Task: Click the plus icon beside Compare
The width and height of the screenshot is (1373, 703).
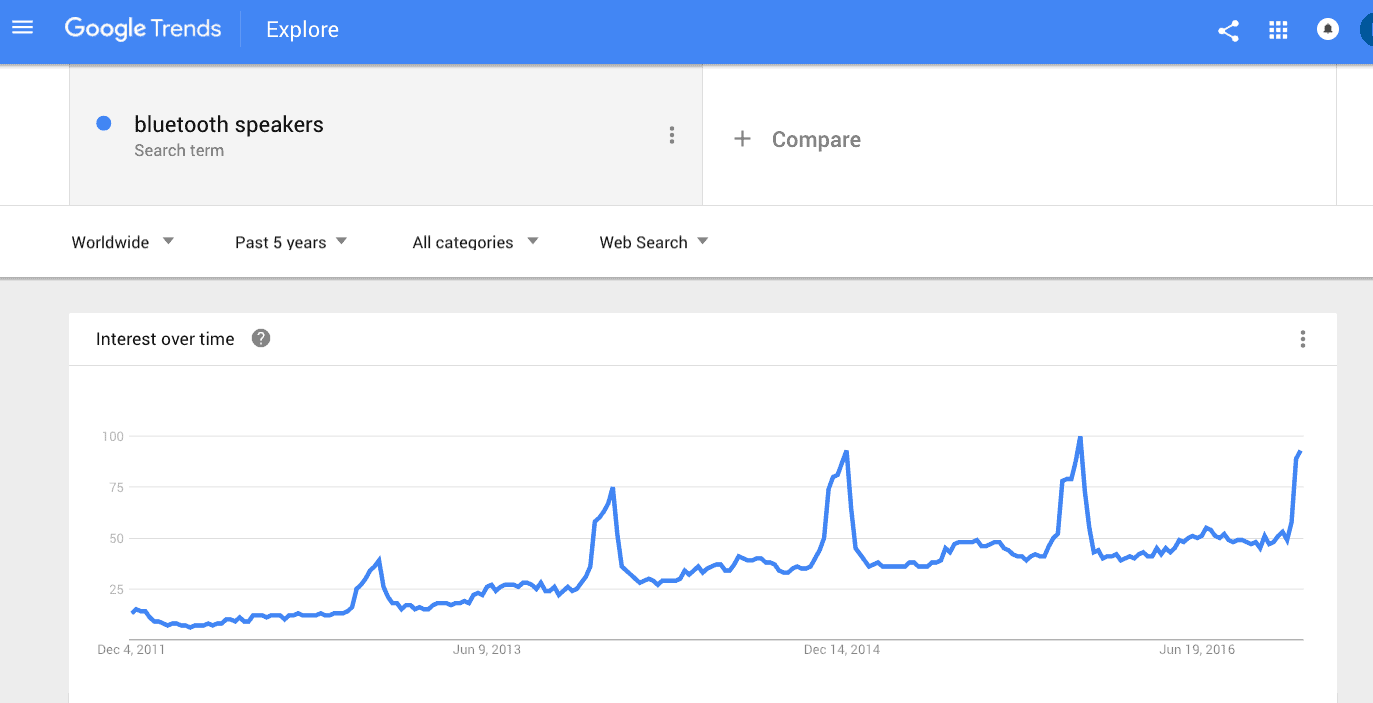Action: pyautogui.click(x=742, y=139)
